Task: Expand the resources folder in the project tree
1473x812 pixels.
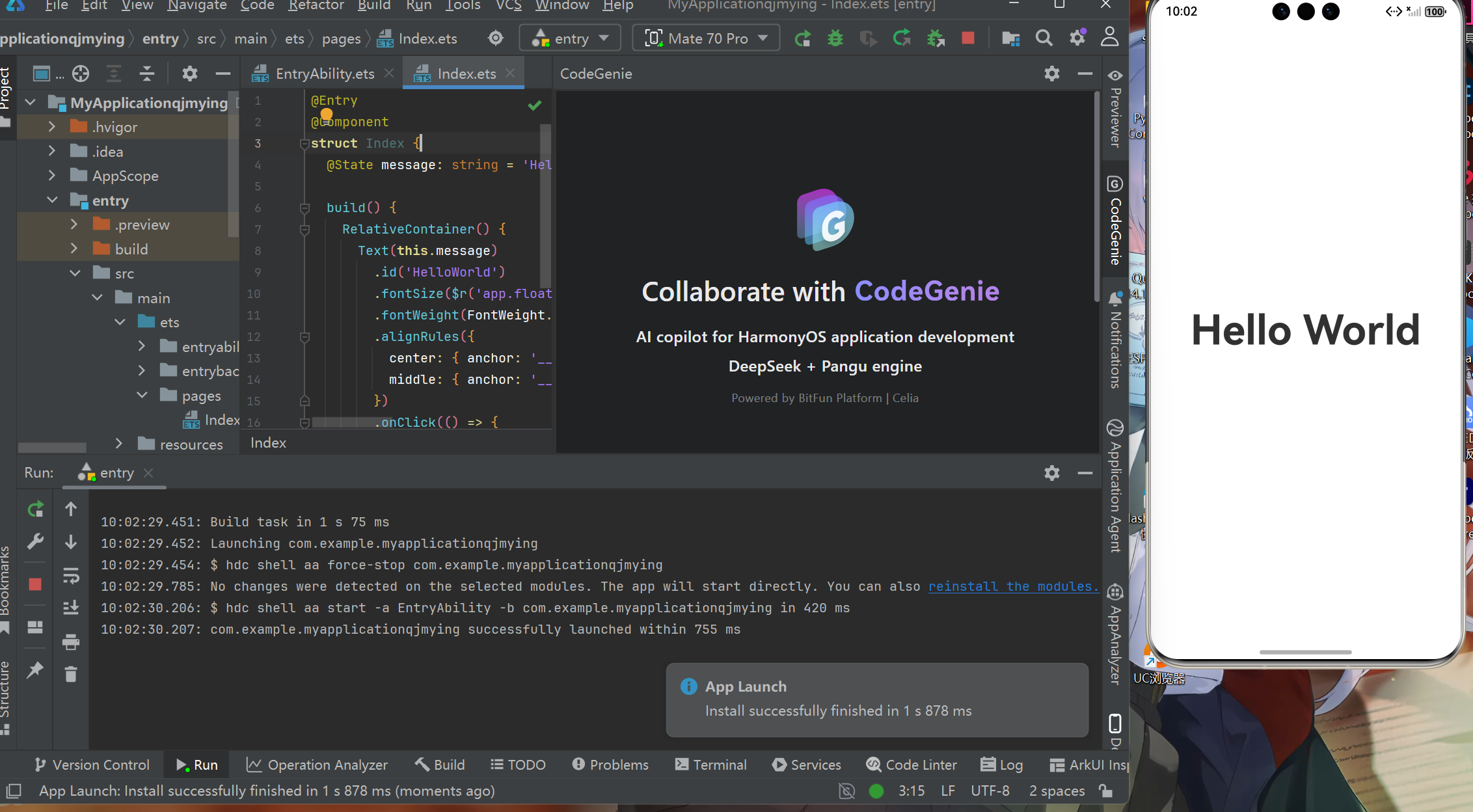Action: click(x=118, y=444)
